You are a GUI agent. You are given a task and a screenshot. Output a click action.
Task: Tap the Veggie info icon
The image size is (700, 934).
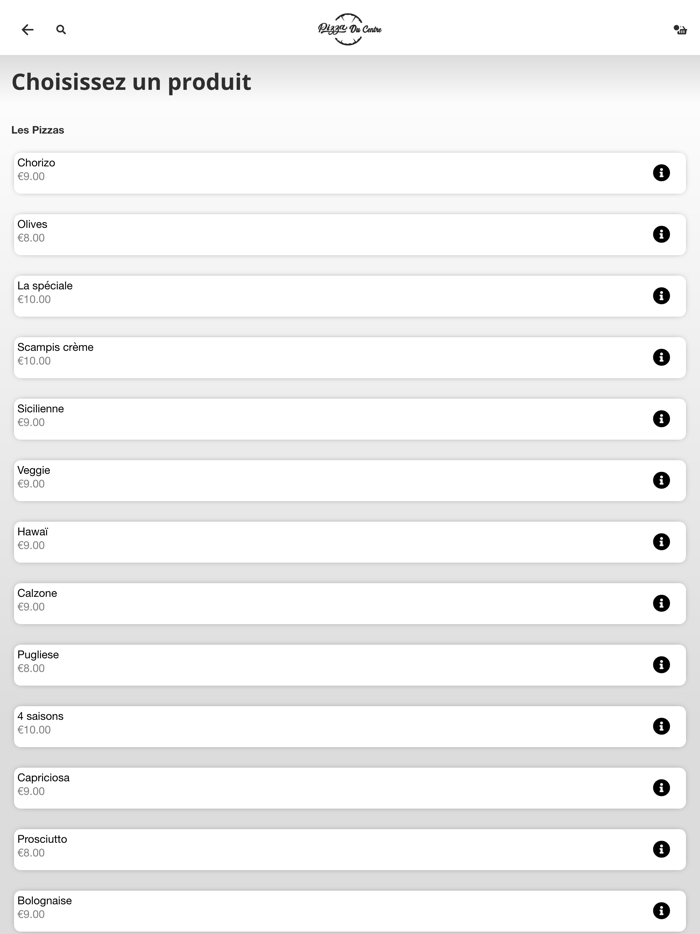click(x=661, y=480)
